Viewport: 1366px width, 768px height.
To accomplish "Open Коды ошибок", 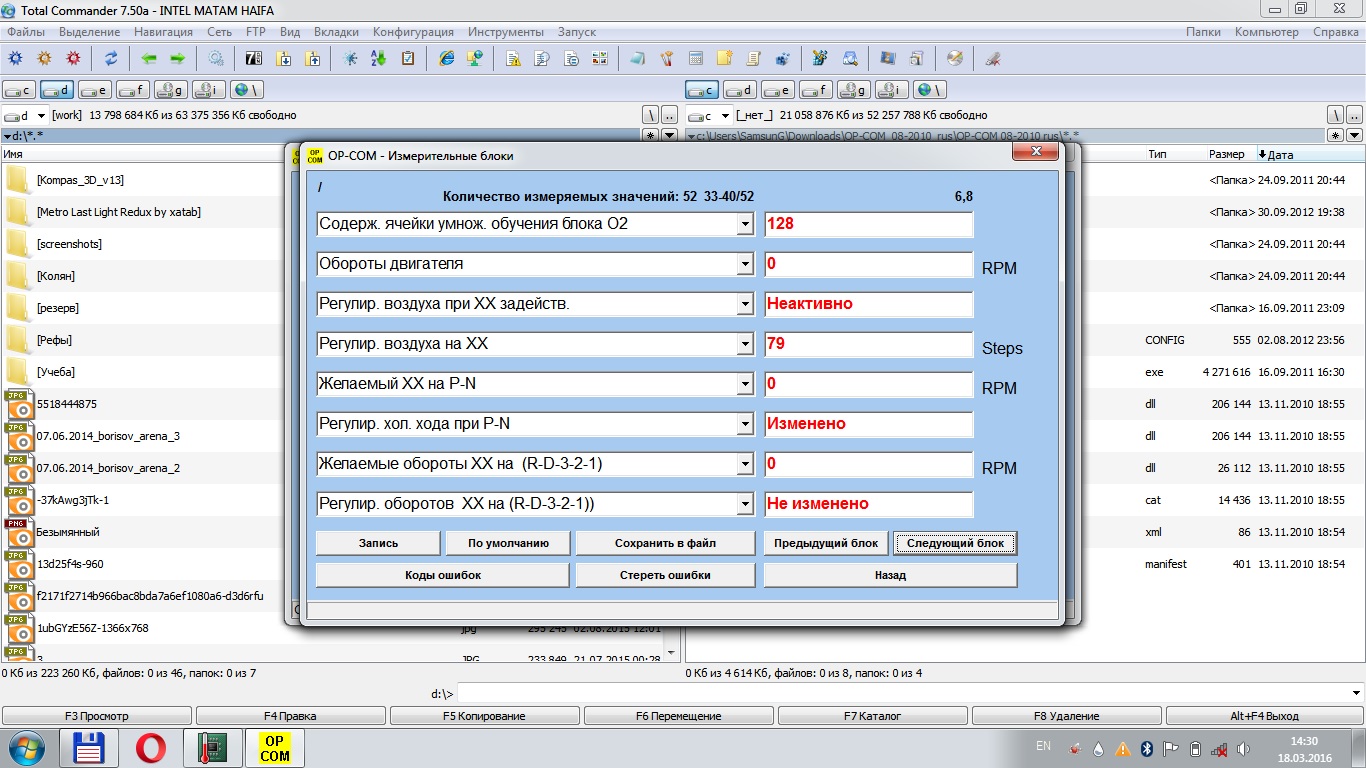I will 442,575.
